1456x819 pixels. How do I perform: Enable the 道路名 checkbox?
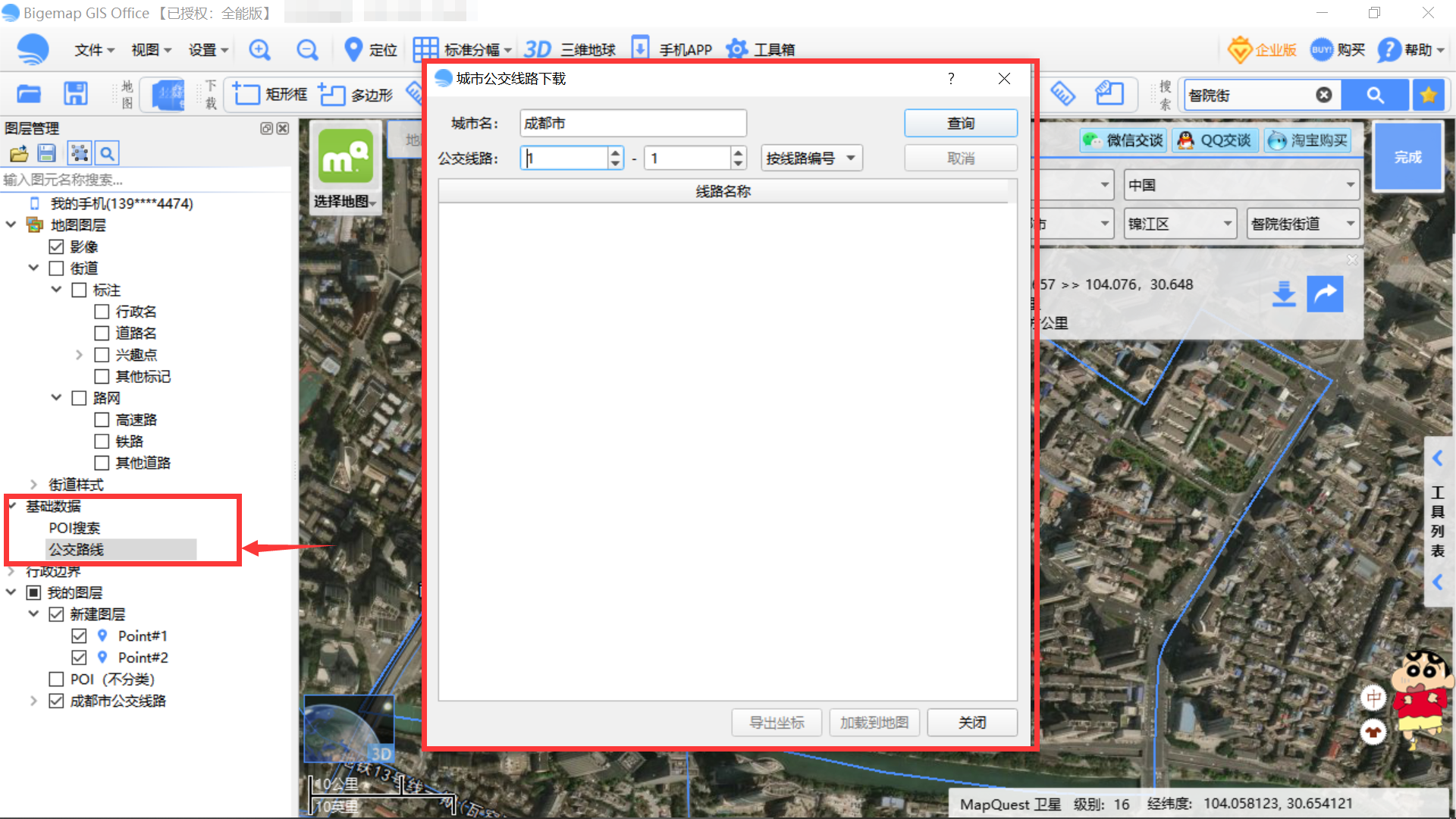102,333
